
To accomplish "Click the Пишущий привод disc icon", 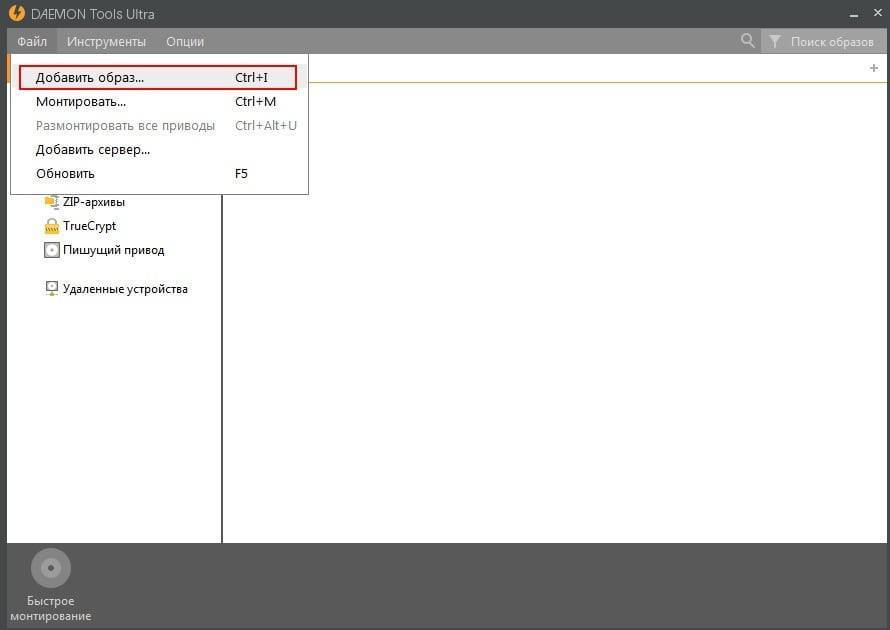I will point(51,250).
